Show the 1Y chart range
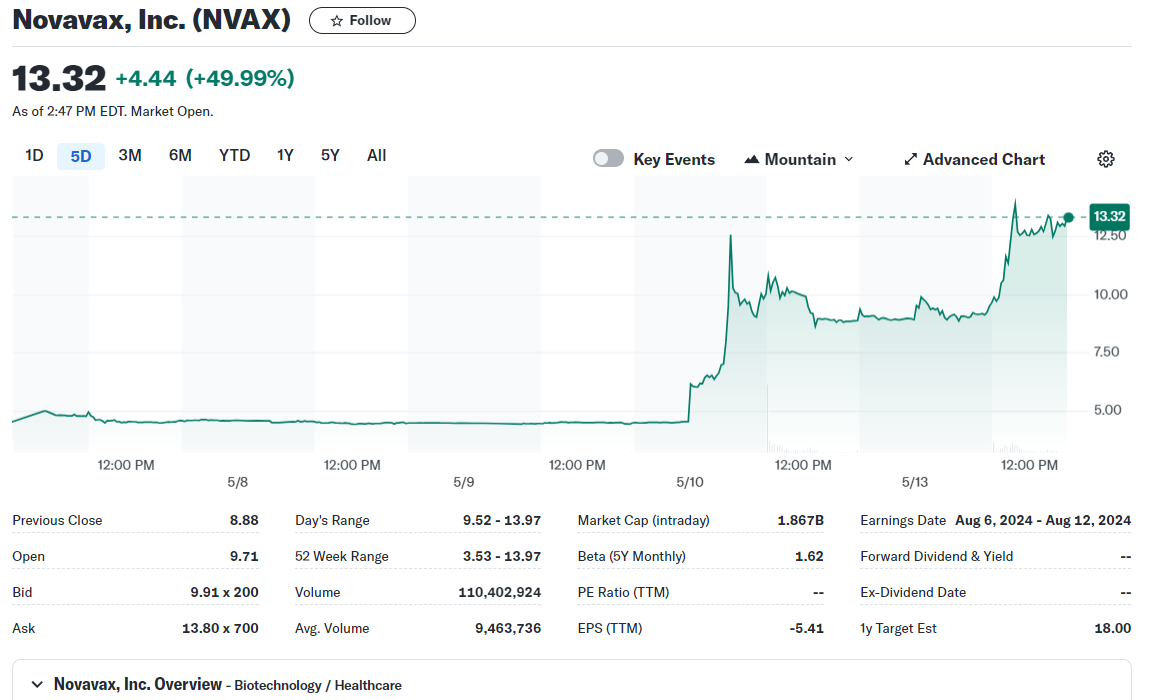 (x=285, y=155)
